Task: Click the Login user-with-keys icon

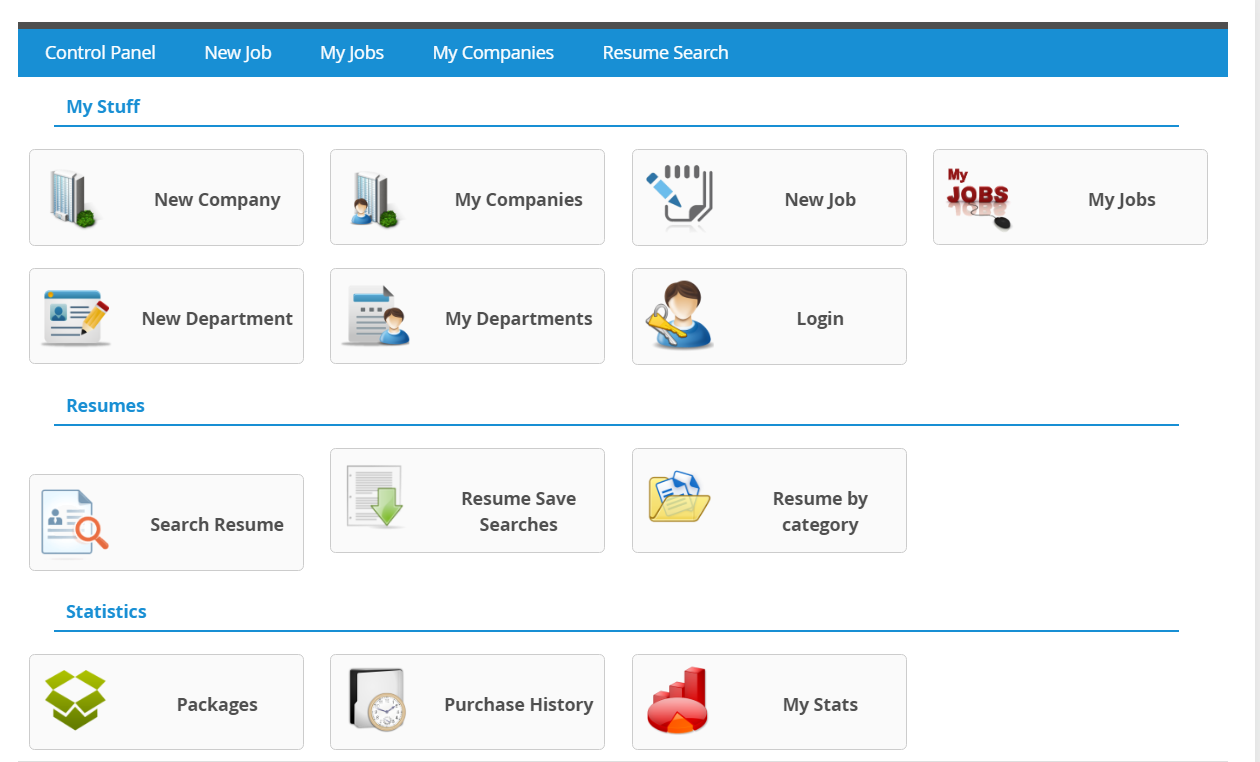Action: [678, 315]
